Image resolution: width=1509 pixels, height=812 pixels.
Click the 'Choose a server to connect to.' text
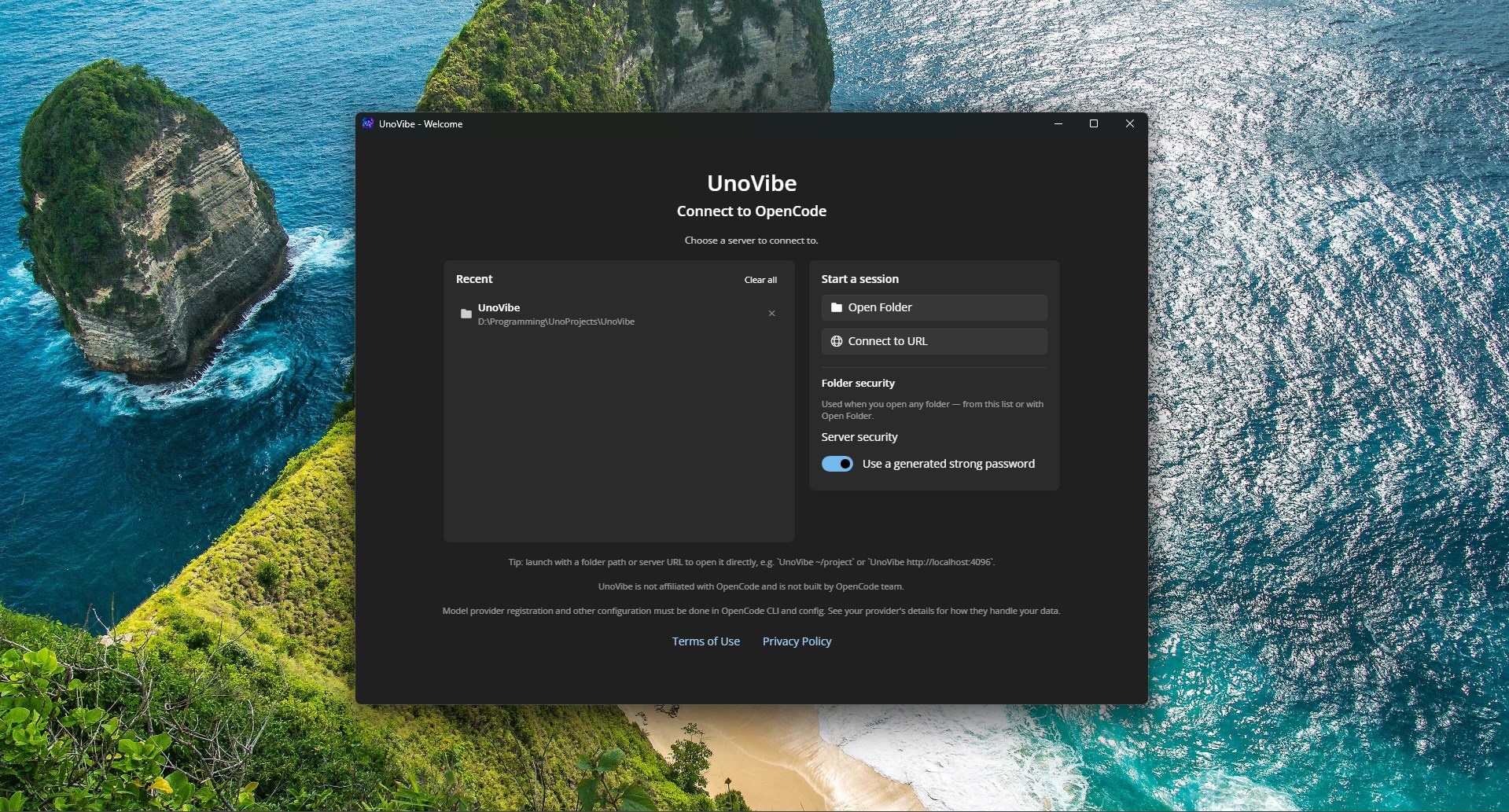[752, 241]
